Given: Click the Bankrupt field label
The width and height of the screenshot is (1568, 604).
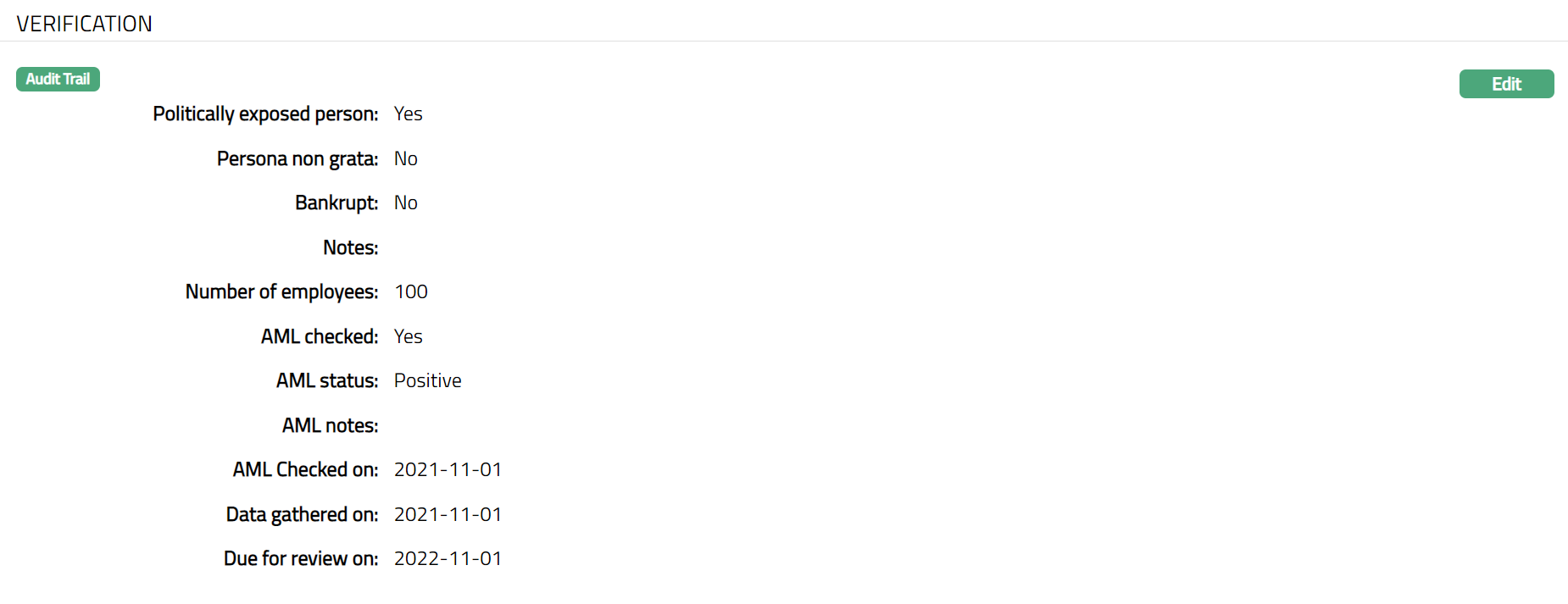Looking at the screenshot, I should click(336, 202).
